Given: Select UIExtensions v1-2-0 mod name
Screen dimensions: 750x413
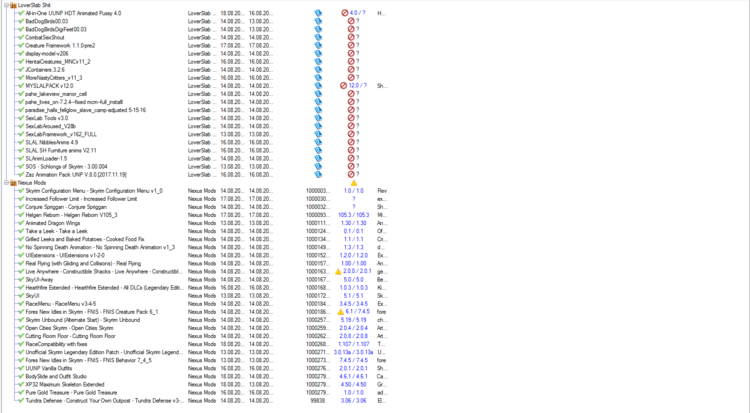Looking at the screenshot, I should click(x=65, y=256).
